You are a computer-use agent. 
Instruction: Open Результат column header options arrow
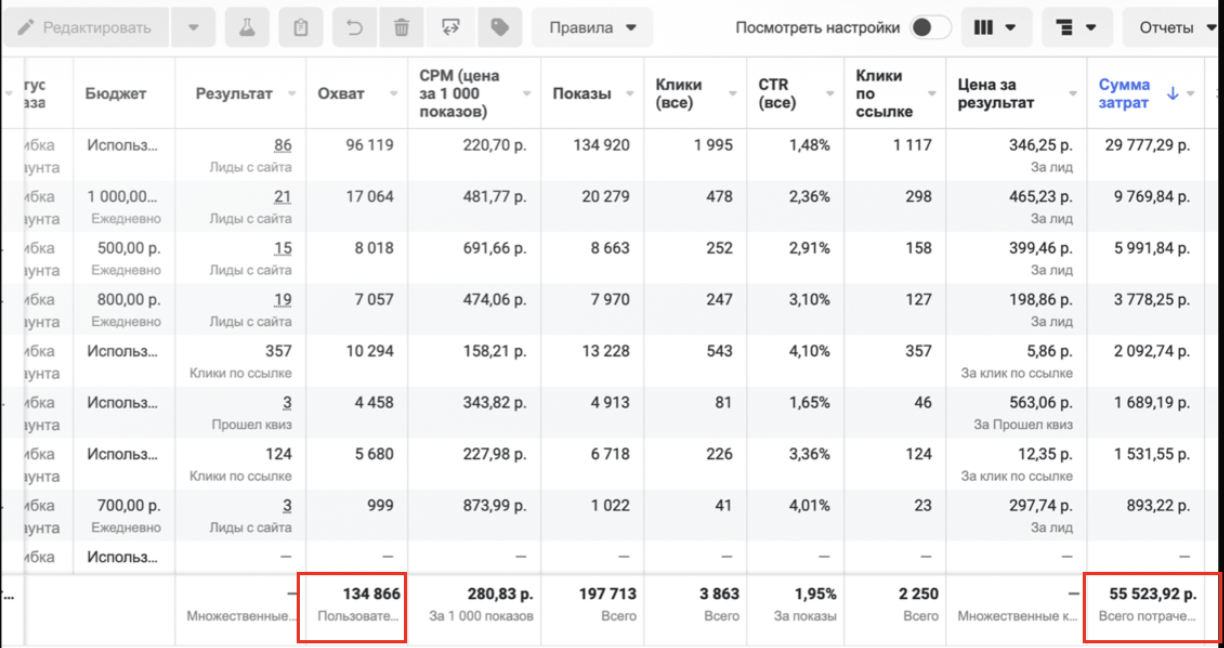(x=292, y=94)
